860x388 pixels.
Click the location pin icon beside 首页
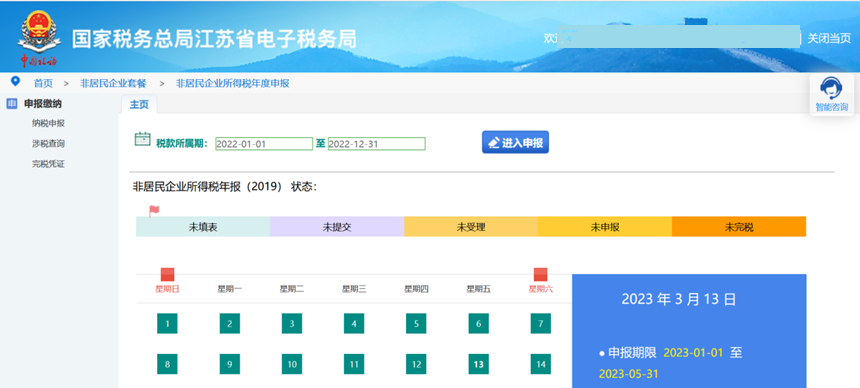pyautogui.click(x=15, y=82)
